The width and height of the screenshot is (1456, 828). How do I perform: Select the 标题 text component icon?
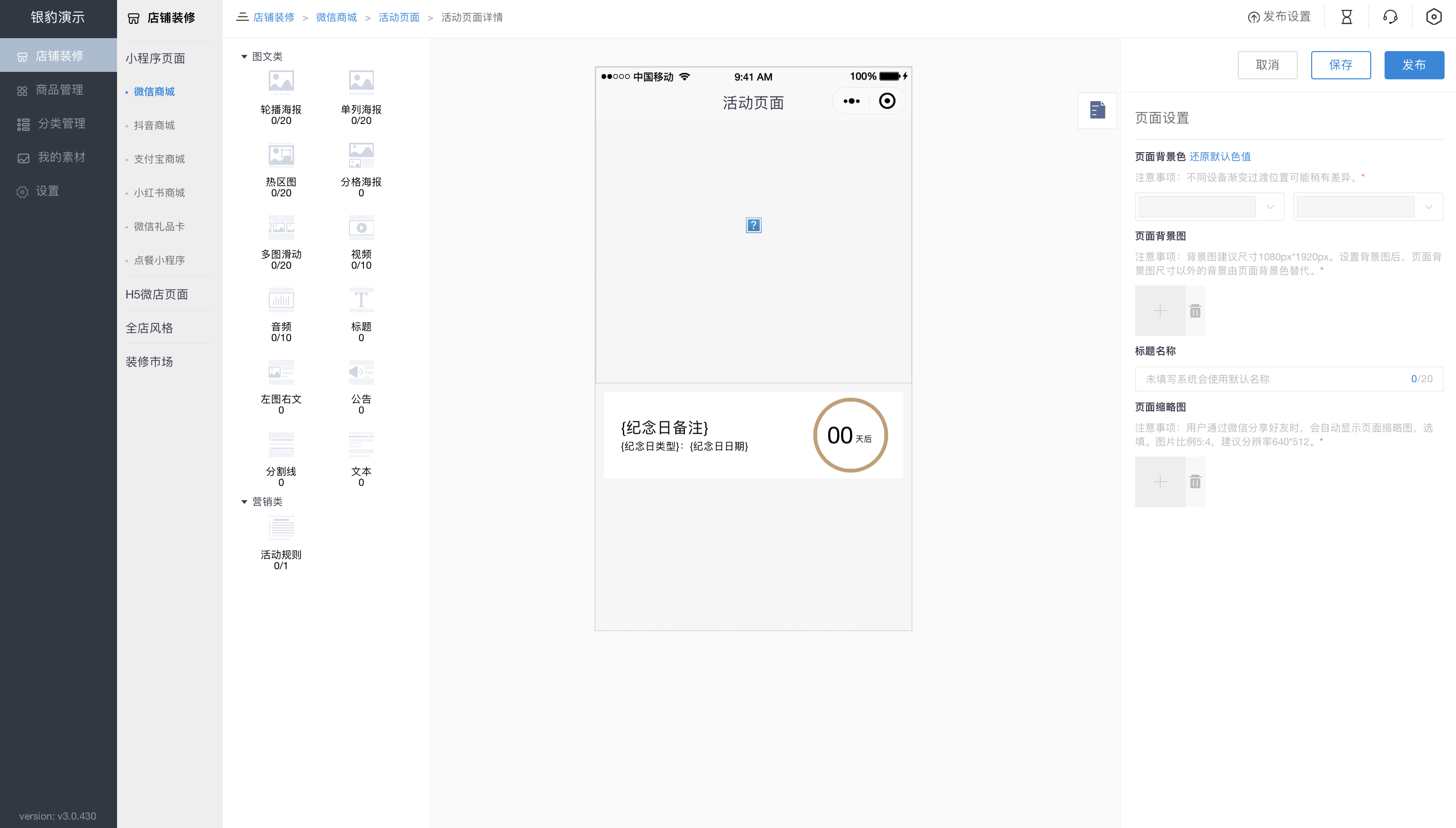tap(361, 299)
